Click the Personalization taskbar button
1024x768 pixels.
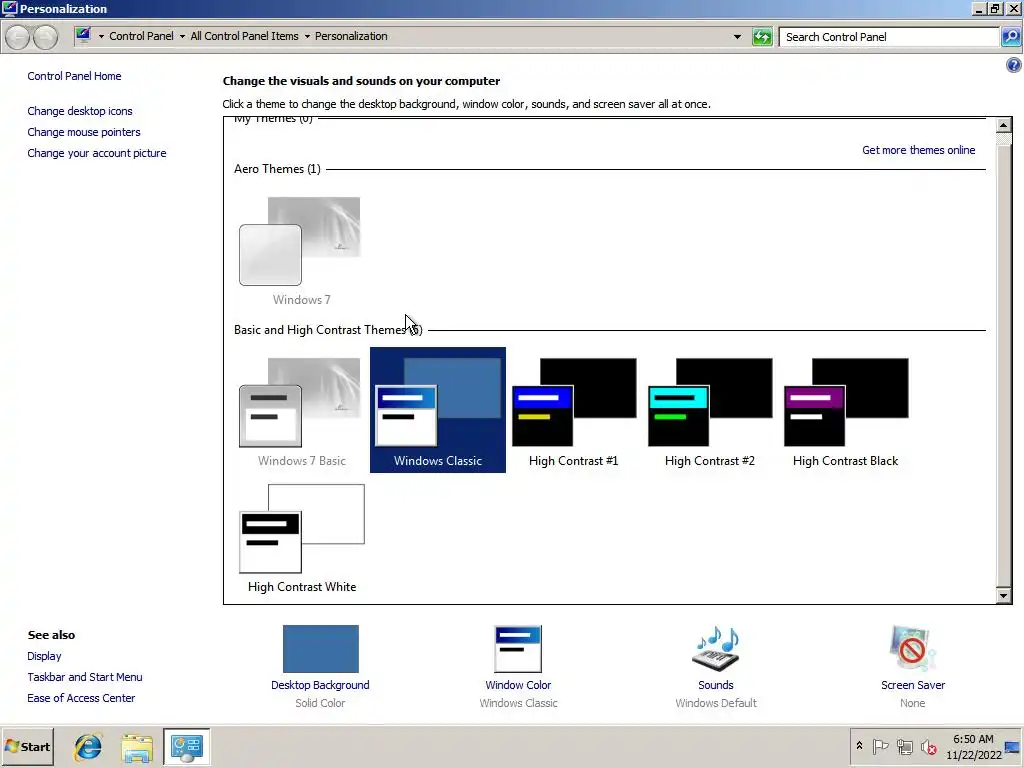coord(187,747)
